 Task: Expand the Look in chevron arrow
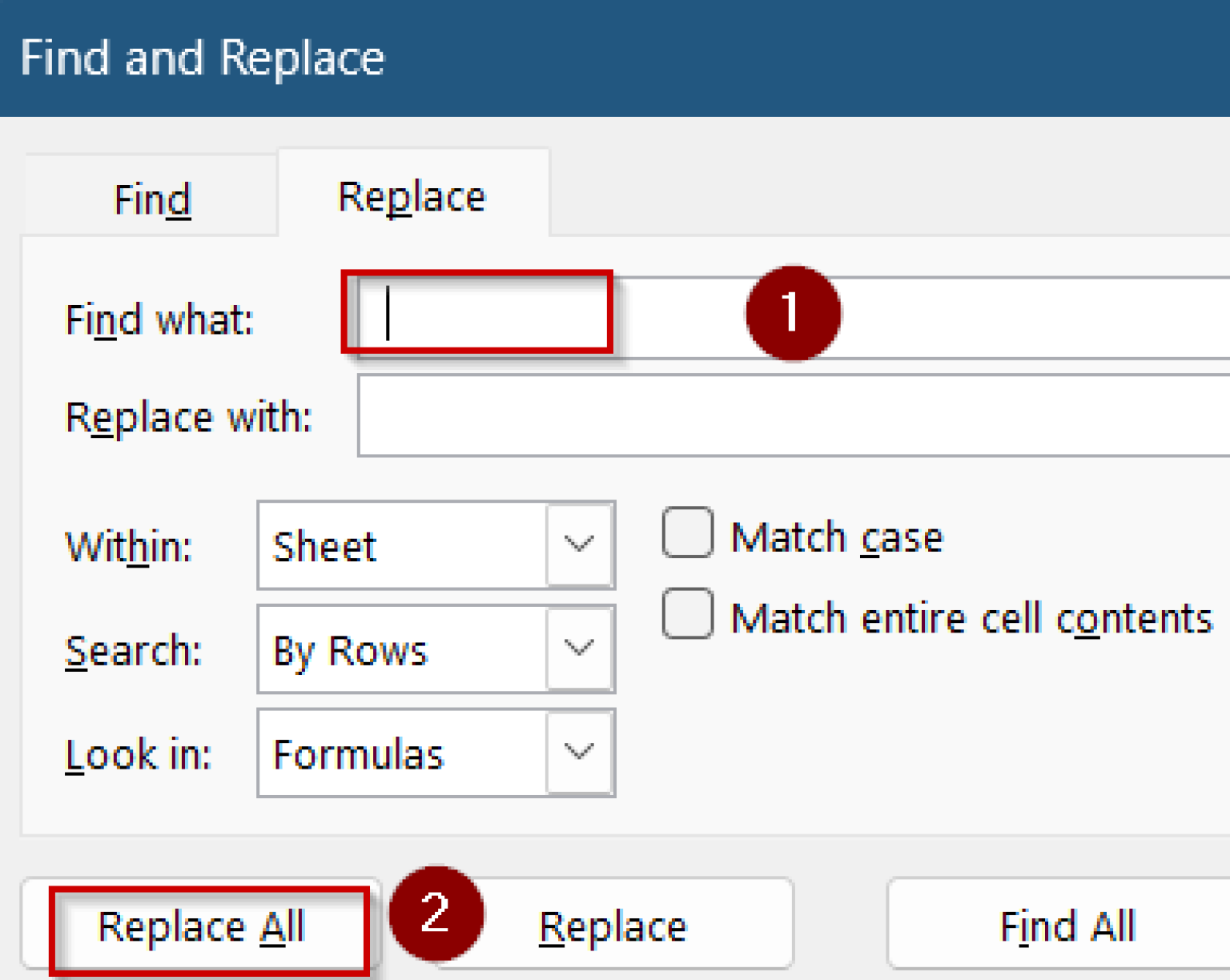(579, 752)
